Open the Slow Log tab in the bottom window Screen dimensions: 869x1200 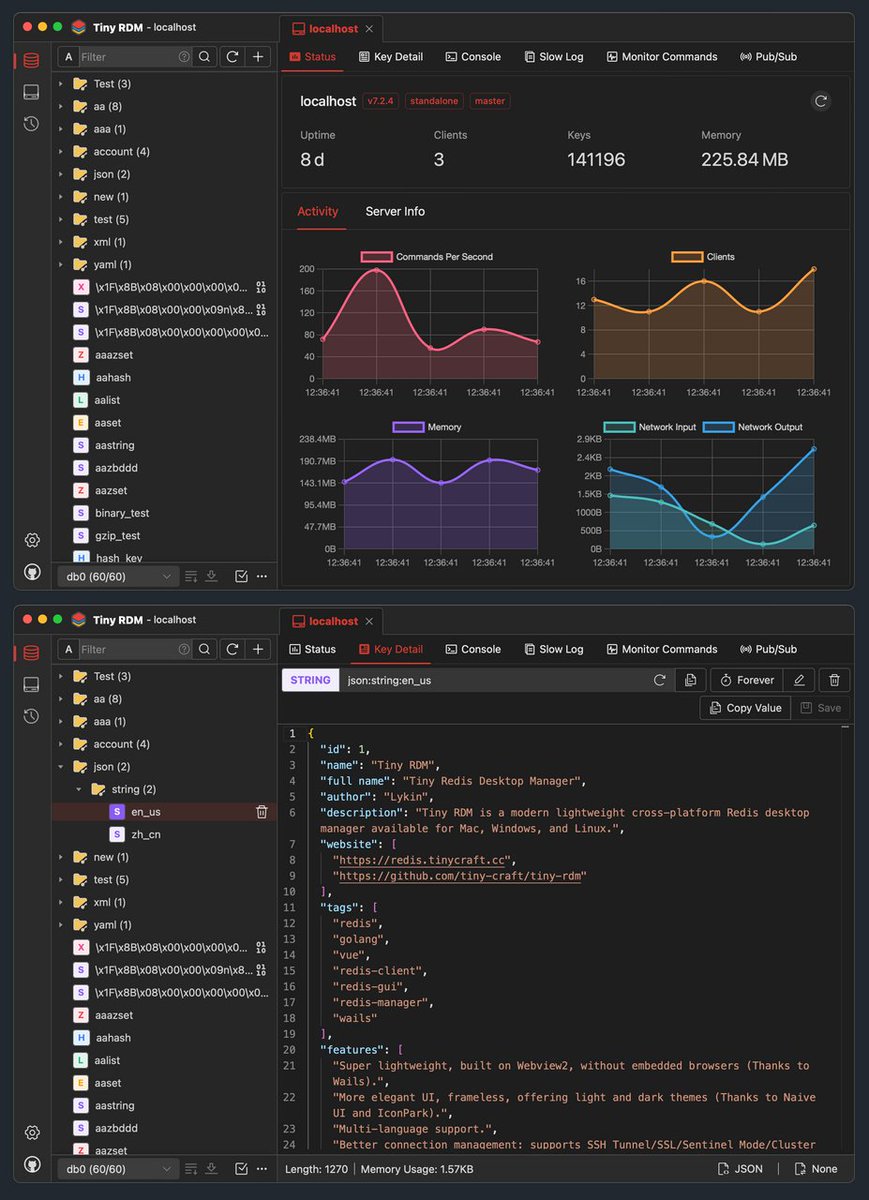[553, 649]
